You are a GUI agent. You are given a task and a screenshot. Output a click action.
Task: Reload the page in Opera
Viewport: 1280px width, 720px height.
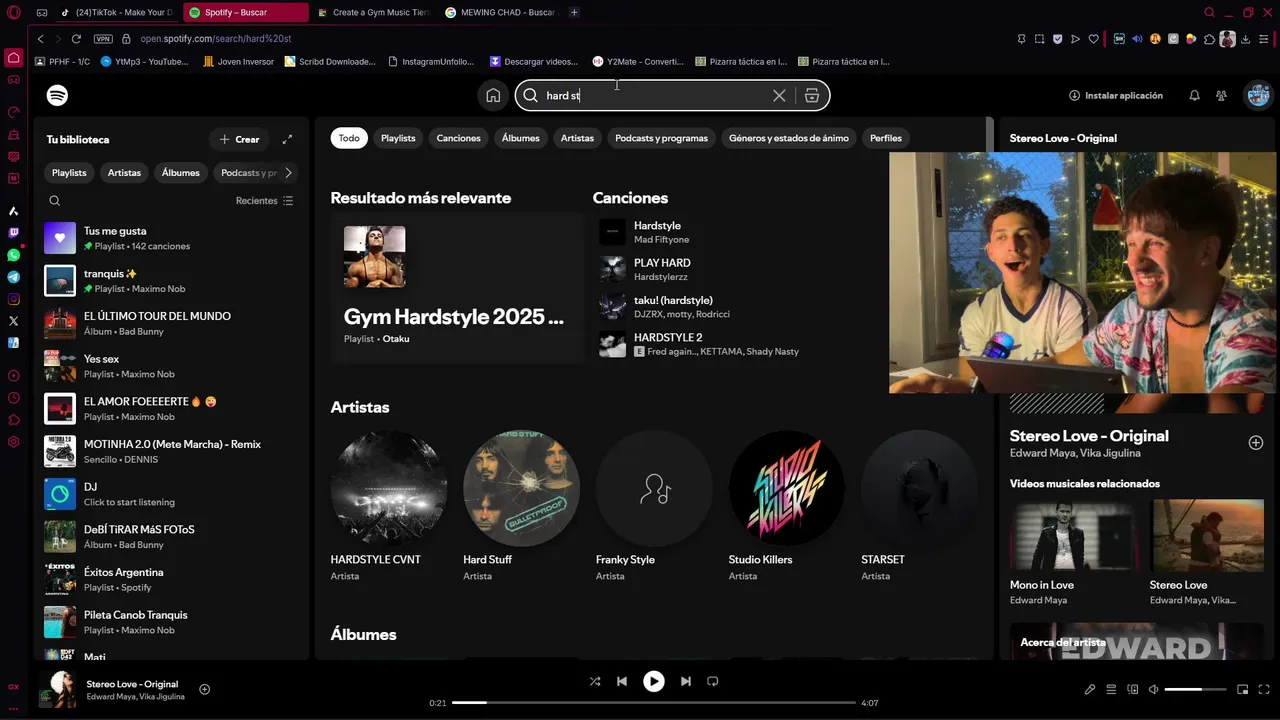[76, 39]
